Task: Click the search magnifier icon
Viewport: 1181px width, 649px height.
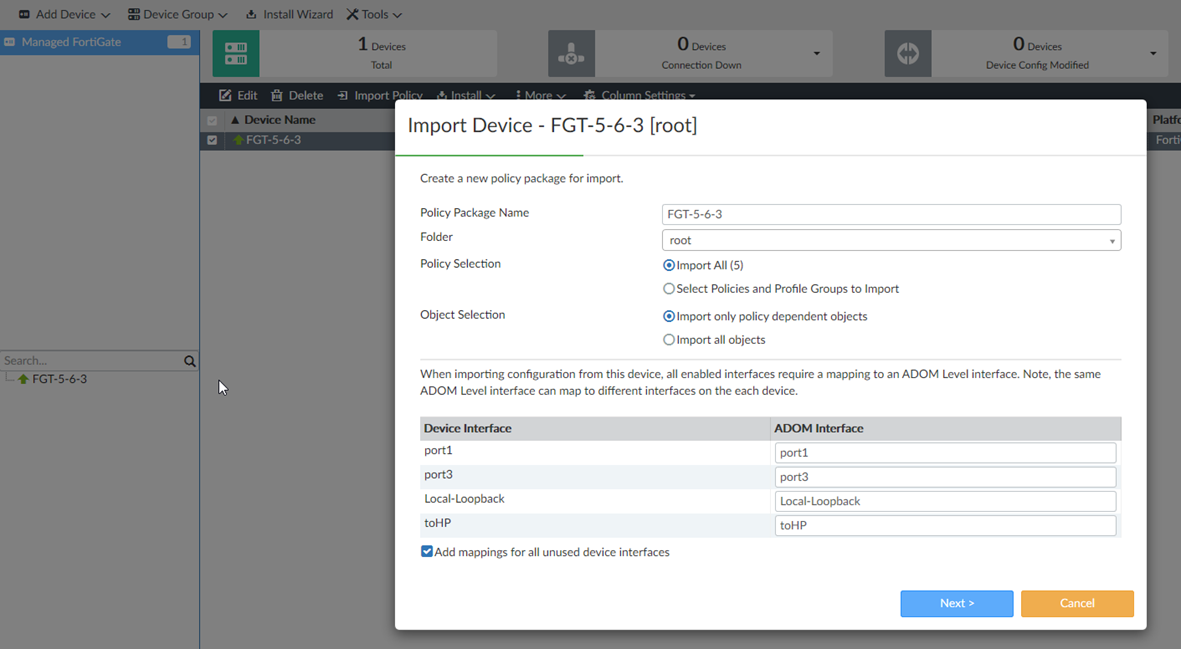Action: (x=190, y=361)
